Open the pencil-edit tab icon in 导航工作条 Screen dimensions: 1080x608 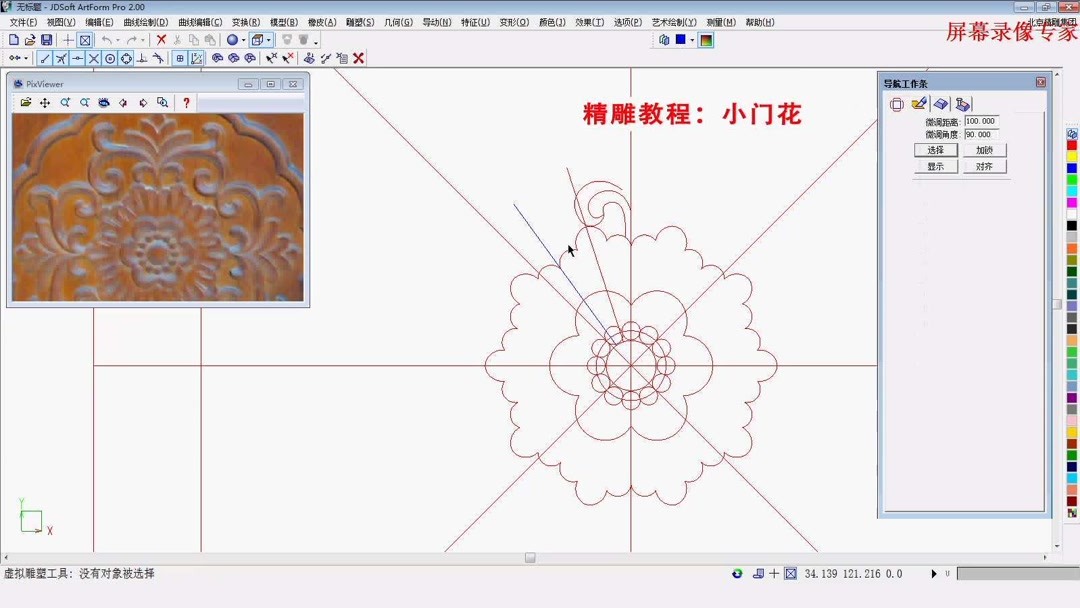click(918, 105)
